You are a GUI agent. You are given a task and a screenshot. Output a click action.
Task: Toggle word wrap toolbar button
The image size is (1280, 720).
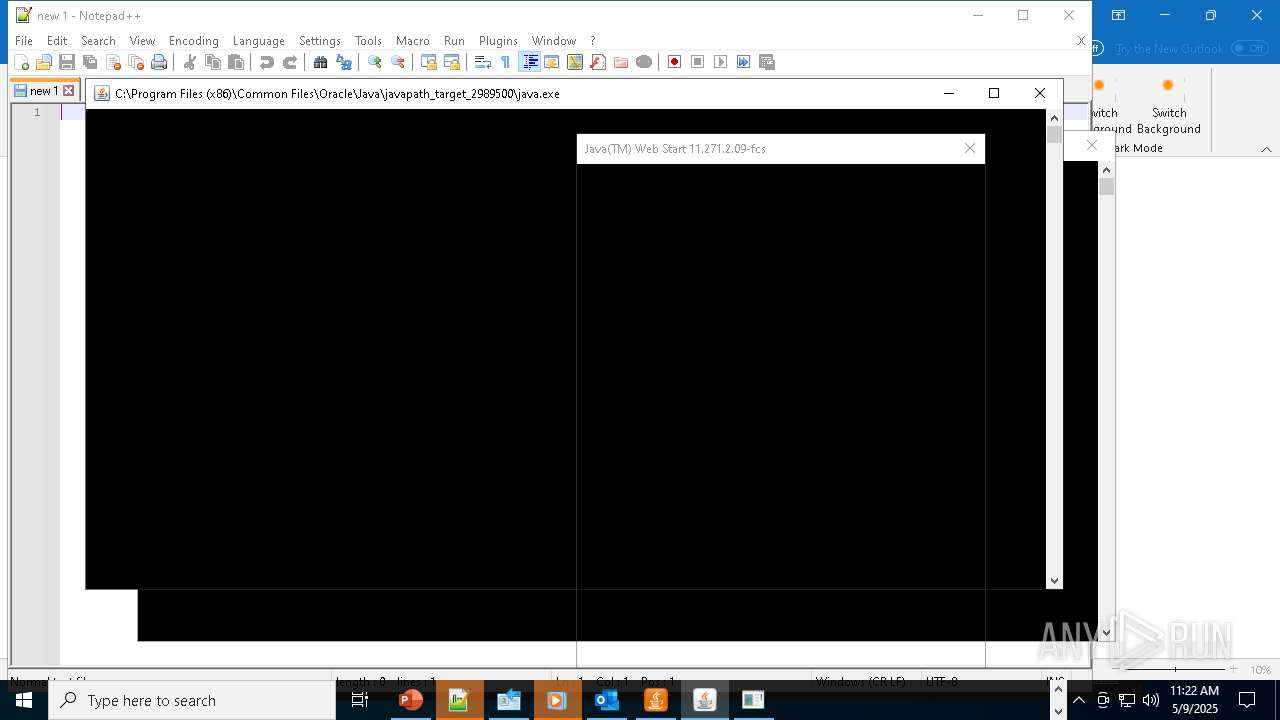pos(483,62)
